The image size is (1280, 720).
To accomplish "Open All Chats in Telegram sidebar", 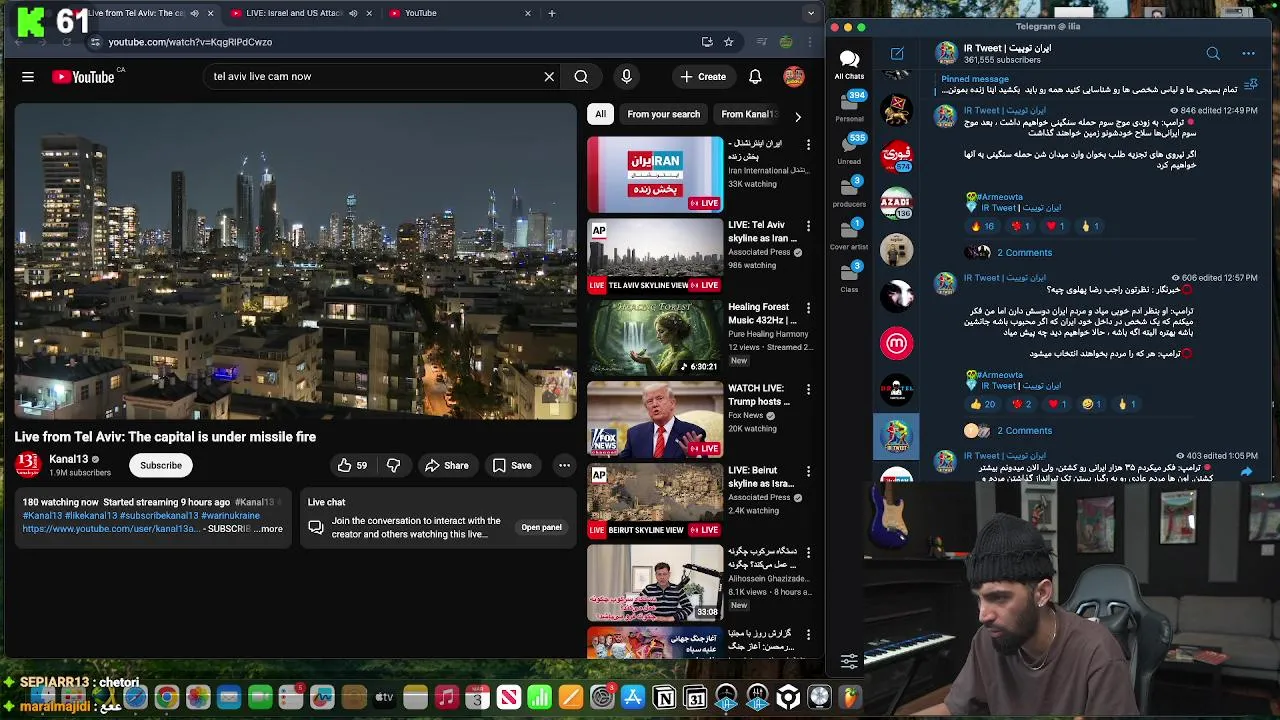I will [x=849, y=65].
